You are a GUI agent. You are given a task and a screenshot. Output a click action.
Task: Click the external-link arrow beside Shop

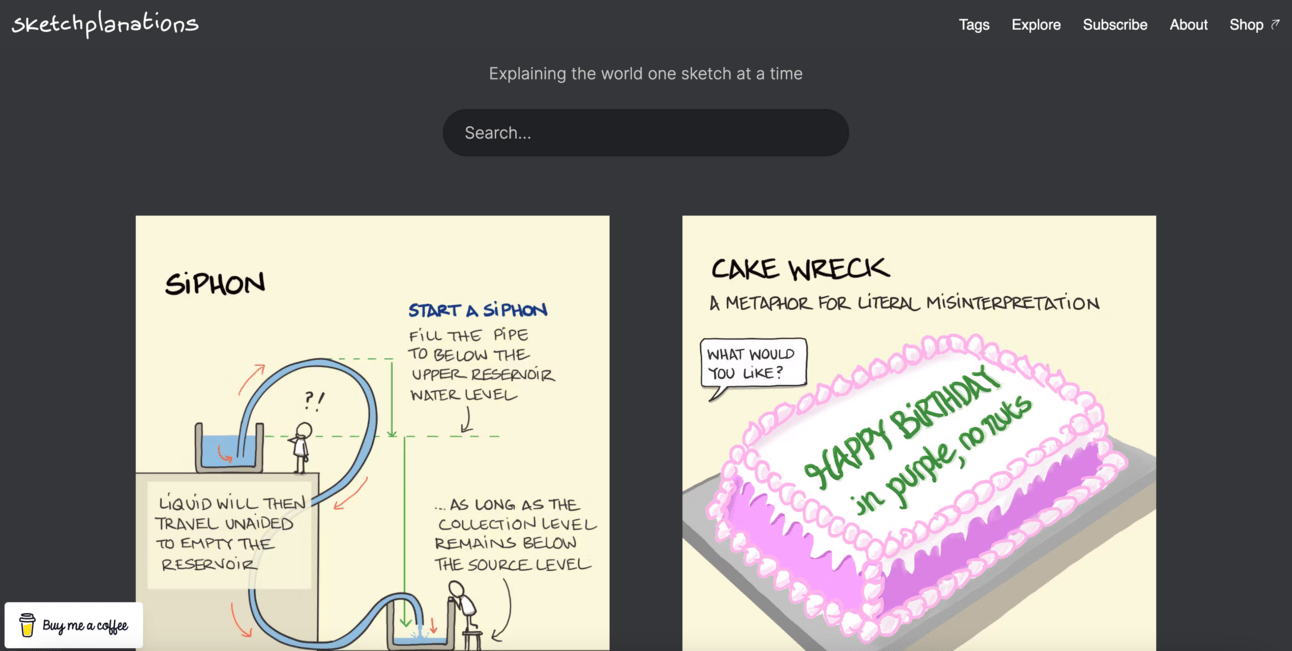pyautogui.click(x=1275, y=24)
